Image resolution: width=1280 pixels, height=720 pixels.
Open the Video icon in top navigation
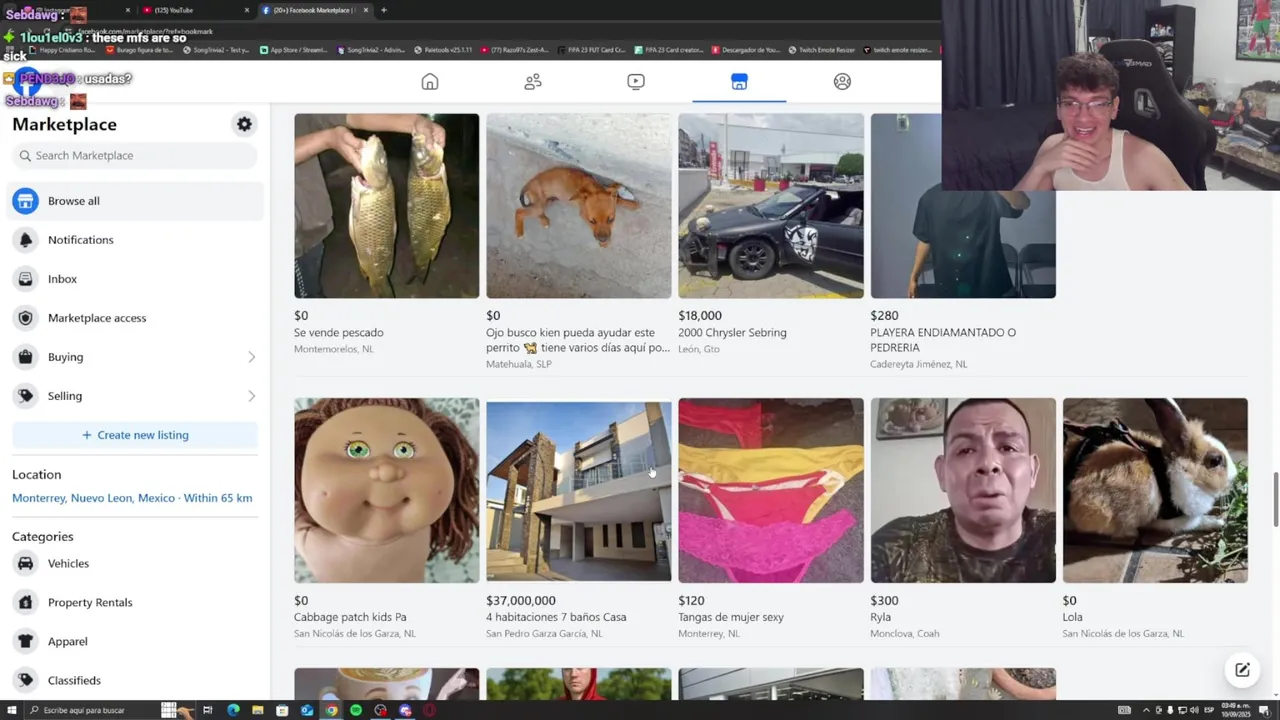636,82
